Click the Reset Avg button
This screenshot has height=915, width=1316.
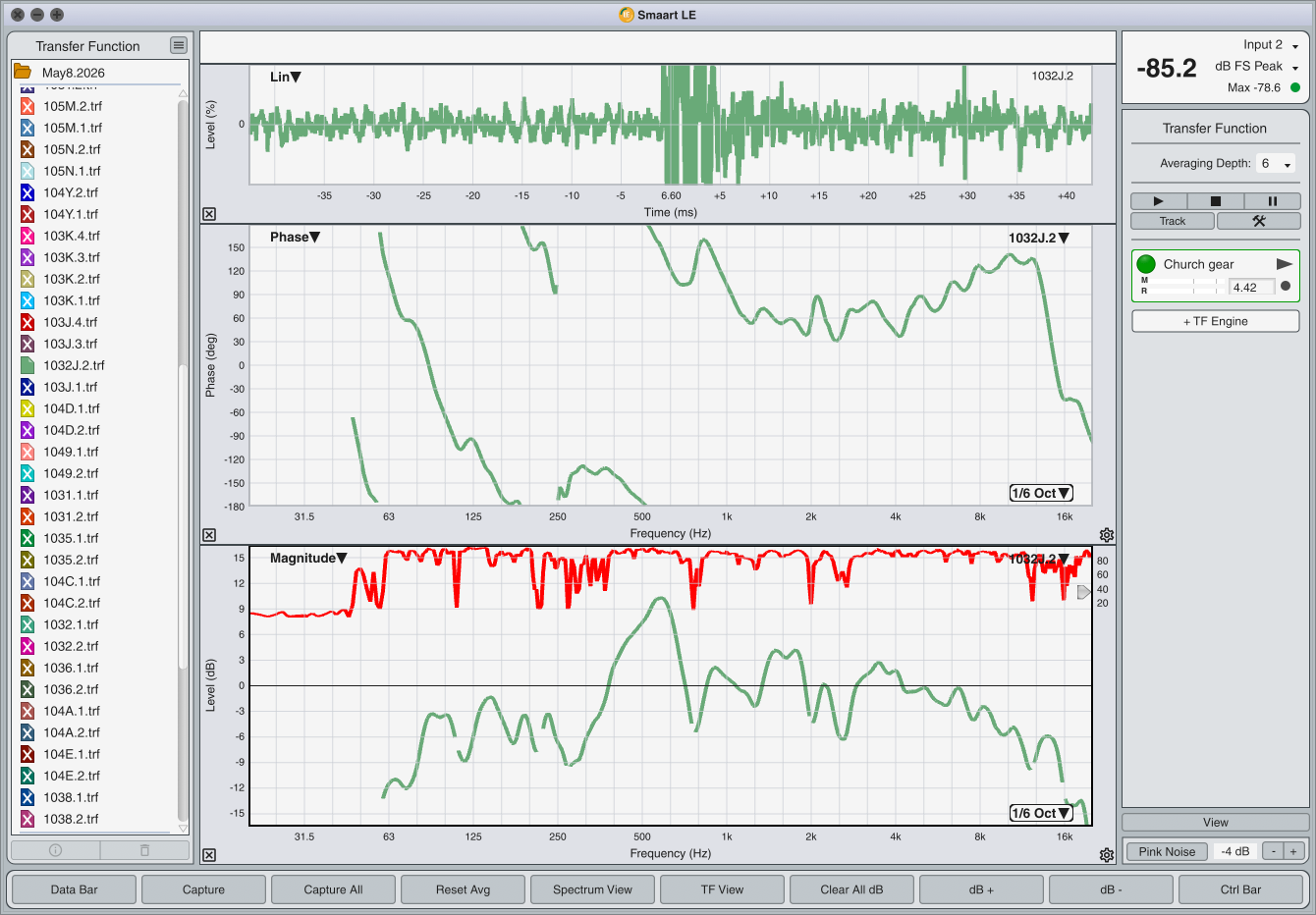[463, 889]
